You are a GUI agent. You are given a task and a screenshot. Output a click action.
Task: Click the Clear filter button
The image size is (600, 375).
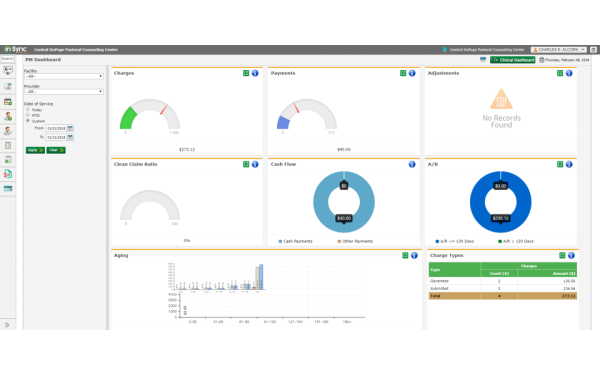pos(56,150)
